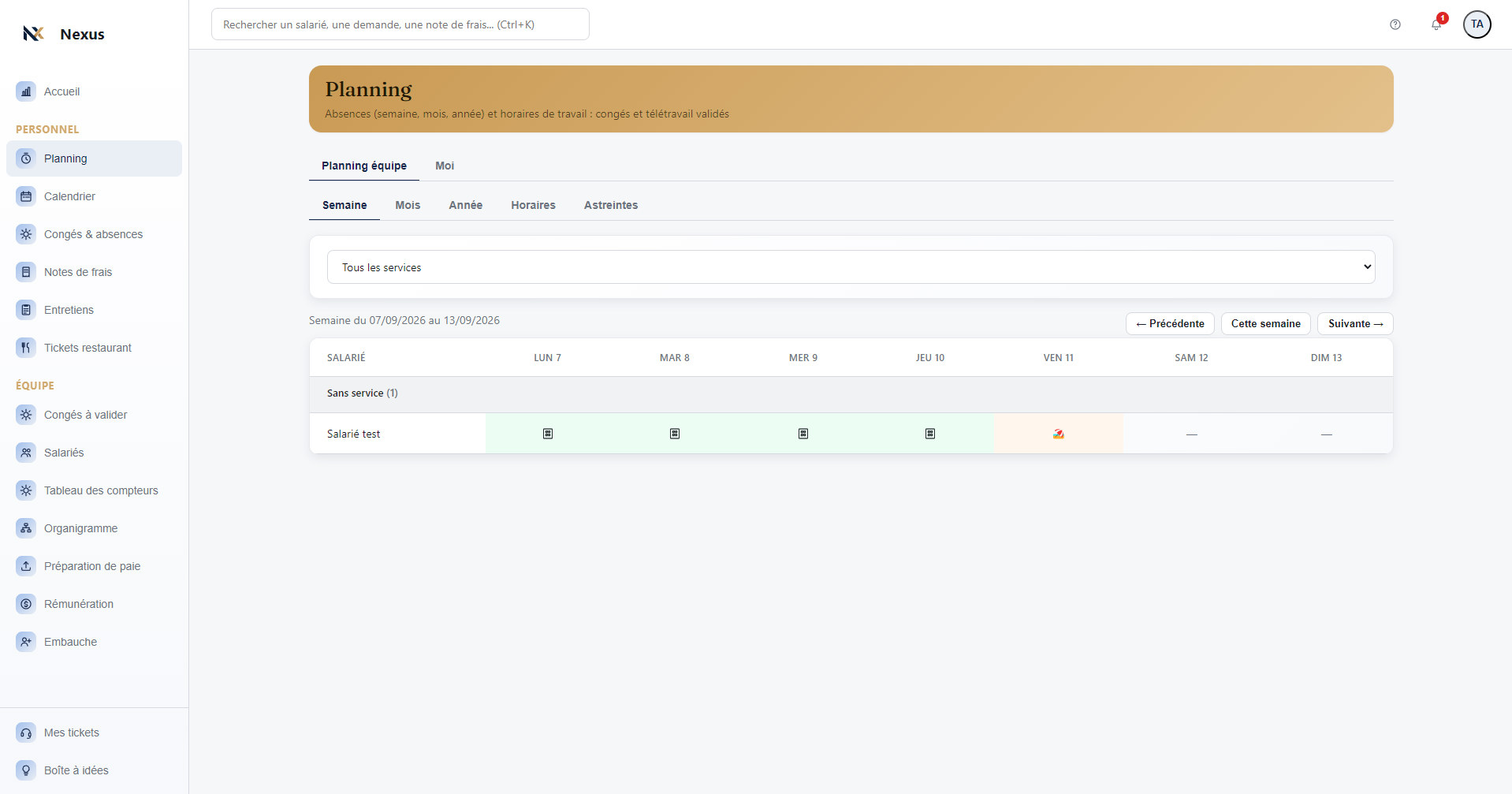Open the Tous les services dropdown

pyautogui.click(x=851, y=267)
